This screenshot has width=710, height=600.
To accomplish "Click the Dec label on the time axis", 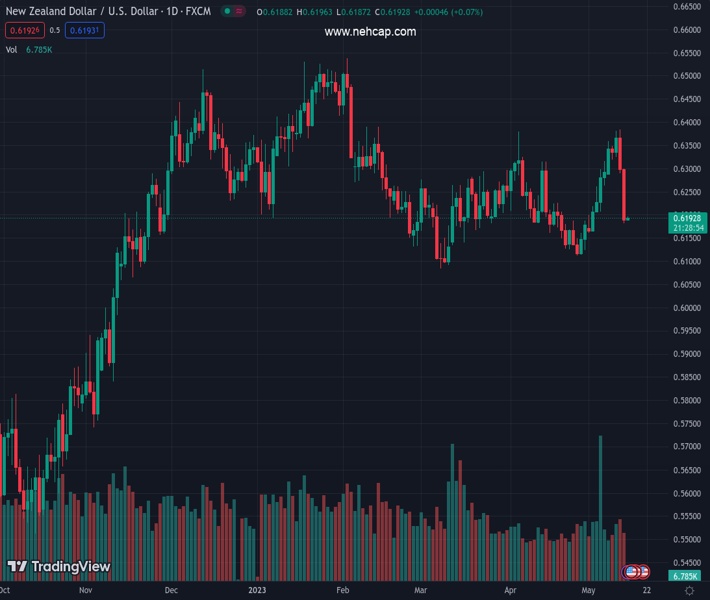I will click(x=170, y=591).
